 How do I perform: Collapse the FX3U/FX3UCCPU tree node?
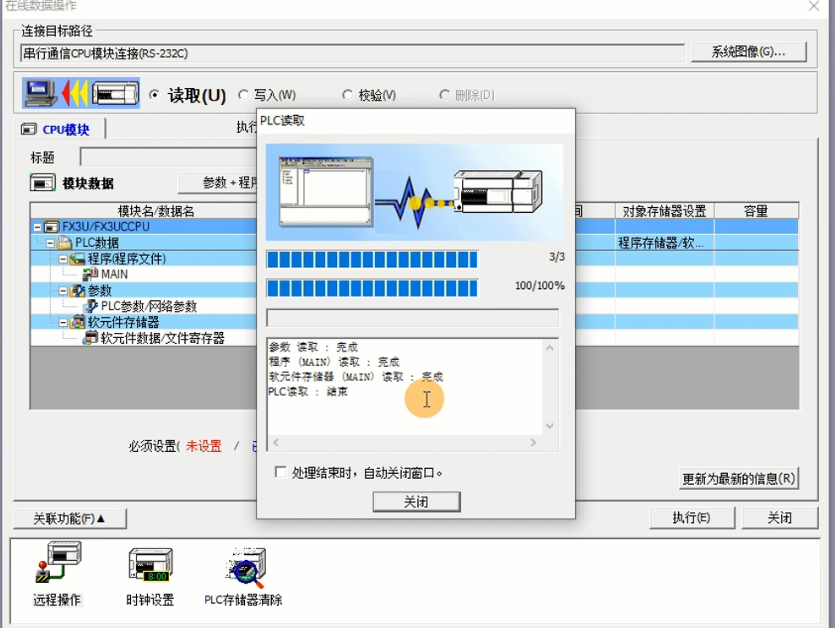coord(37,227)
